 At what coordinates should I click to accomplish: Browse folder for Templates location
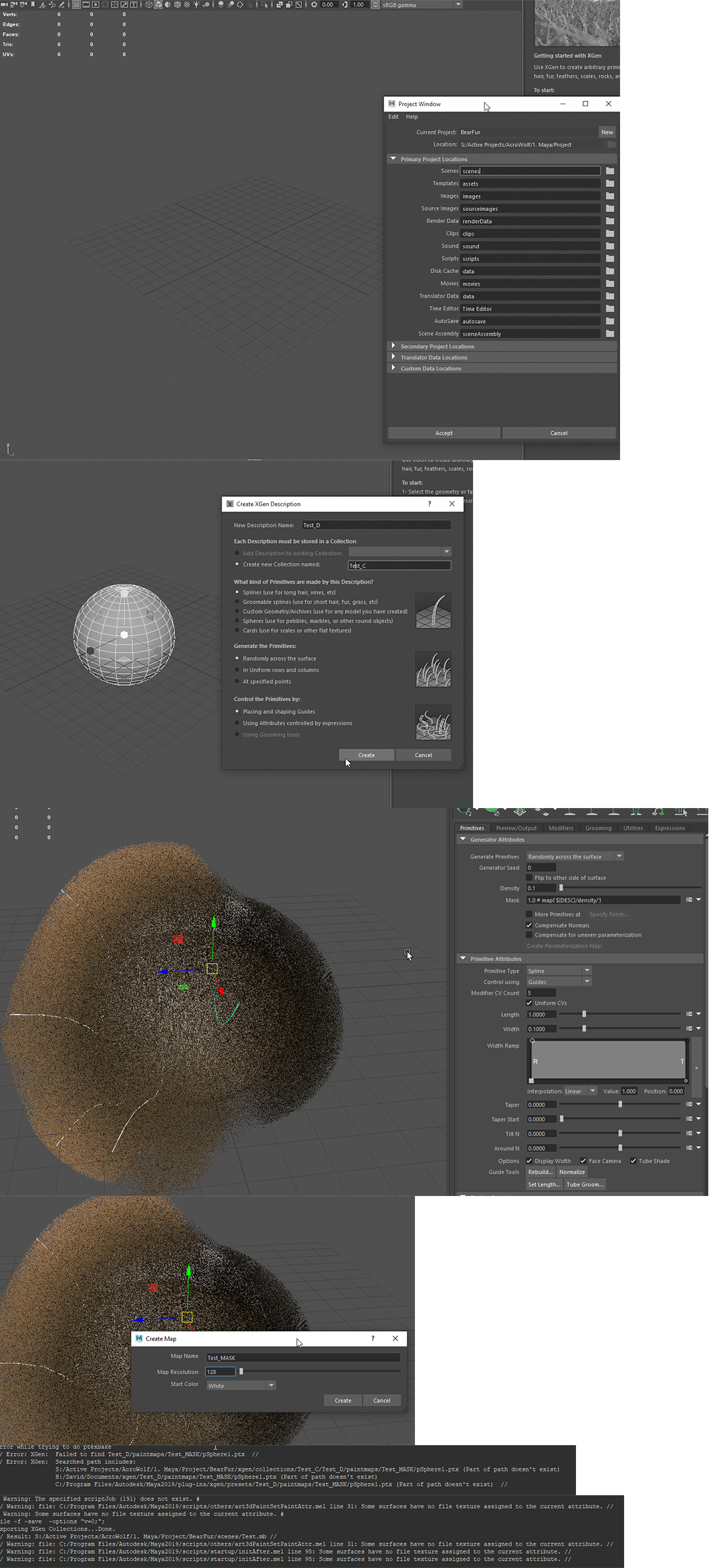pyautogui.click(x=610, y=184)
